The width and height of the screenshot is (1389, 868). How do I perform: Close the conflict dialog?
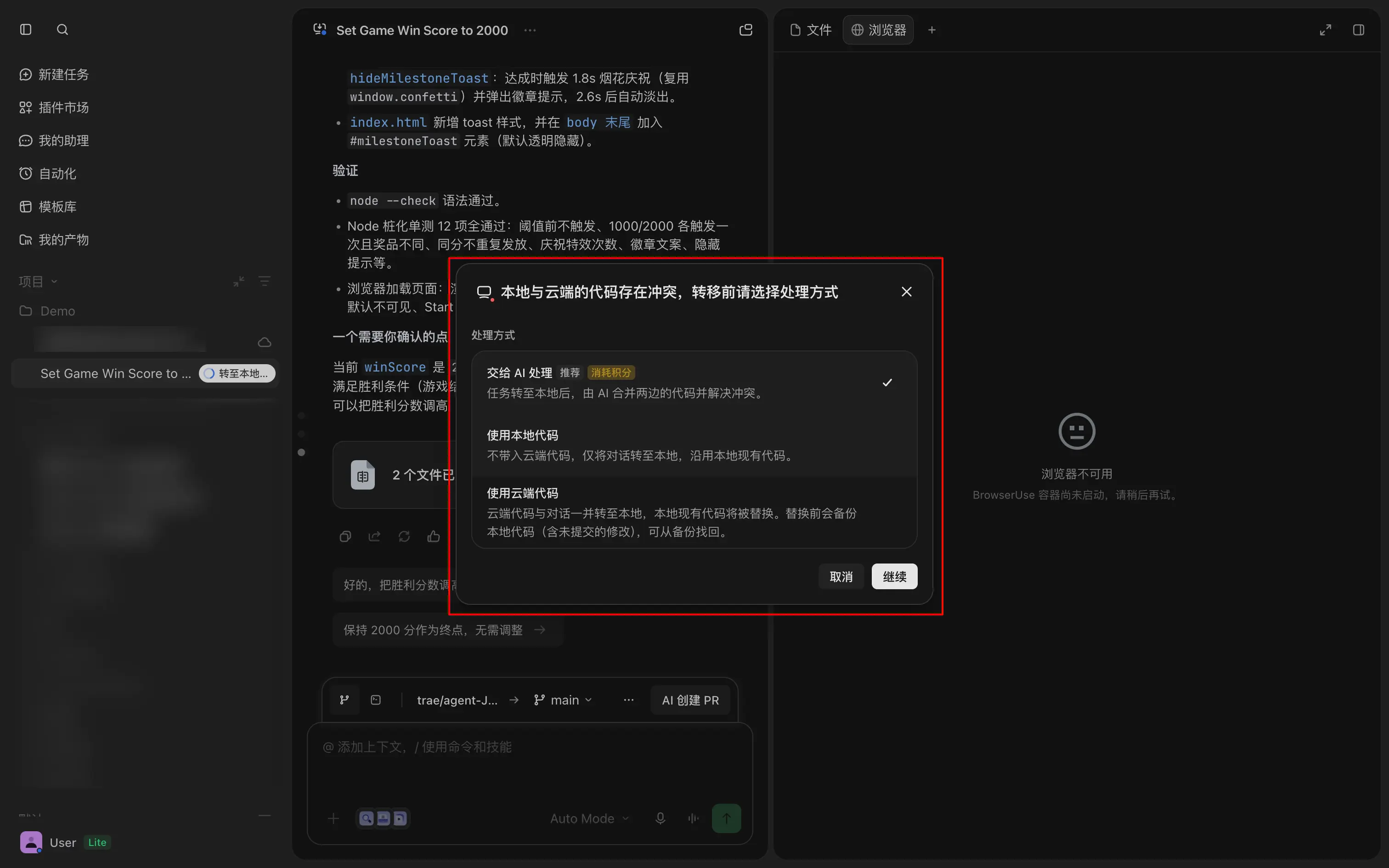[906, 292]
